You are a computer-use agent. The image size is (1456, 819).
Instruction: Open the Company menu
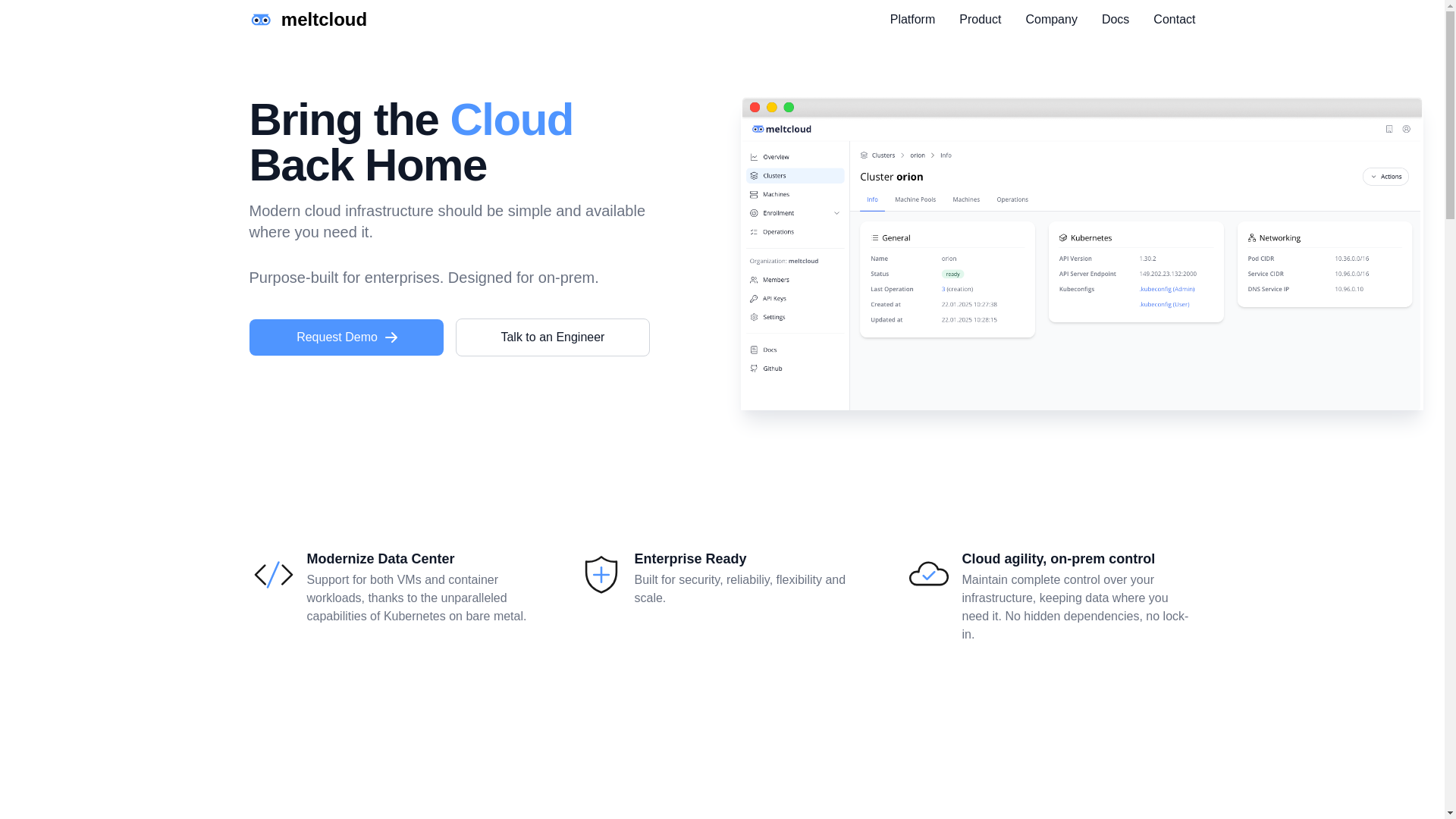[1051, 20]
